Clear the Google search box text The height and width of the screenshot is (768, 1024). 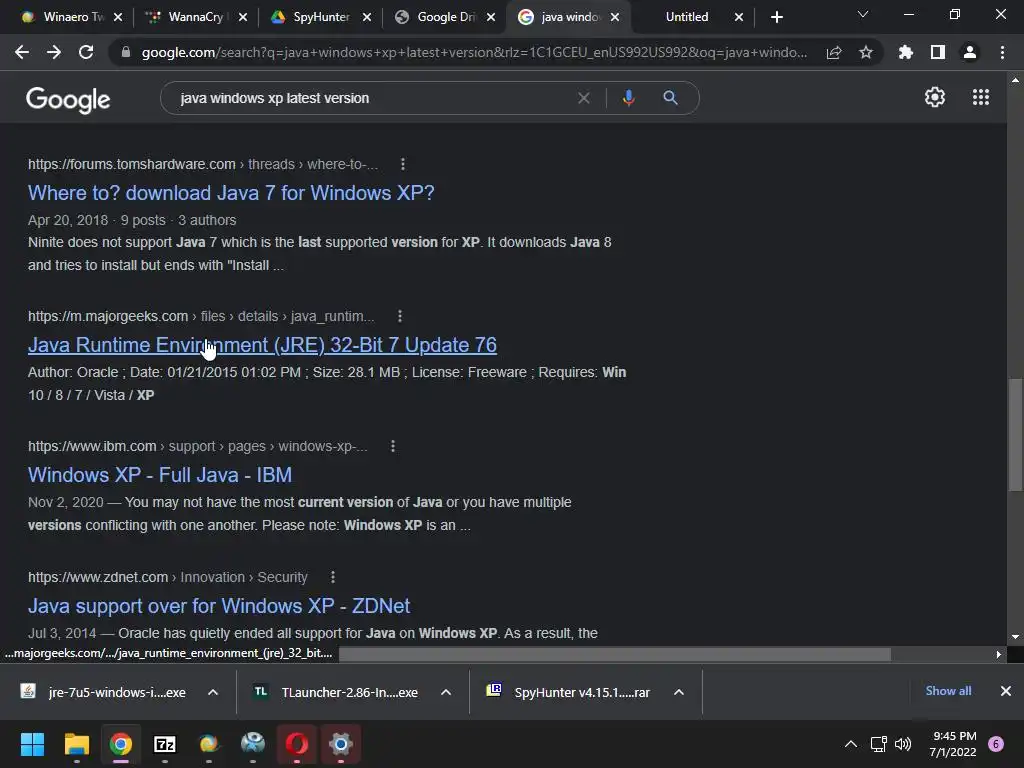[584, 98]
